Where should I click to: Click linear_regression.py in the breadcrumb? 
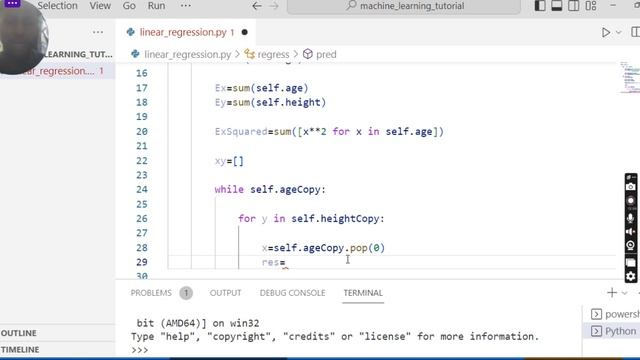coord(187,54)
